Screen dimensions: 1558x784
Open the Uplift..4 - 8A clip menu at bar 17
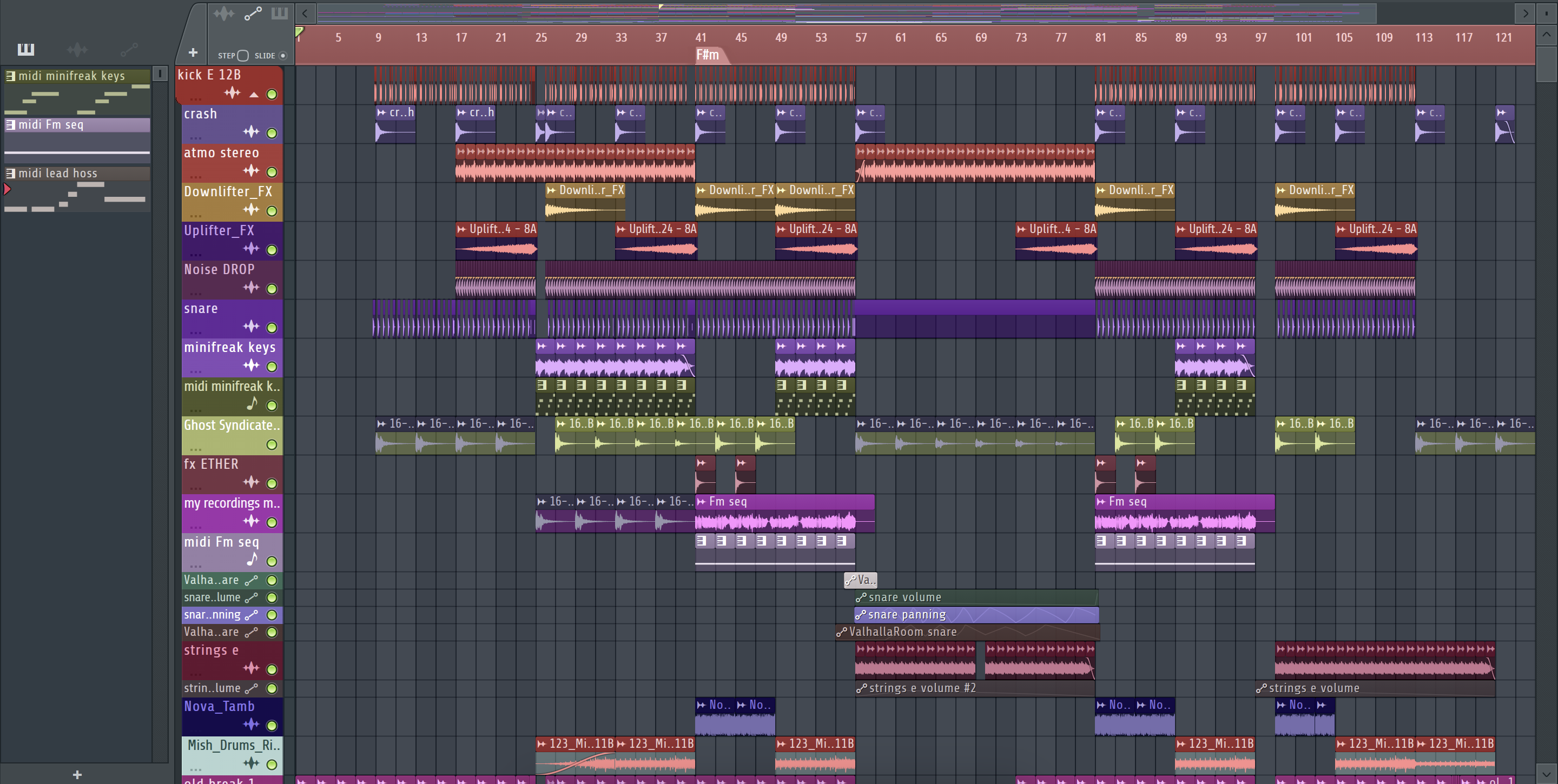(x=462, y=229)
